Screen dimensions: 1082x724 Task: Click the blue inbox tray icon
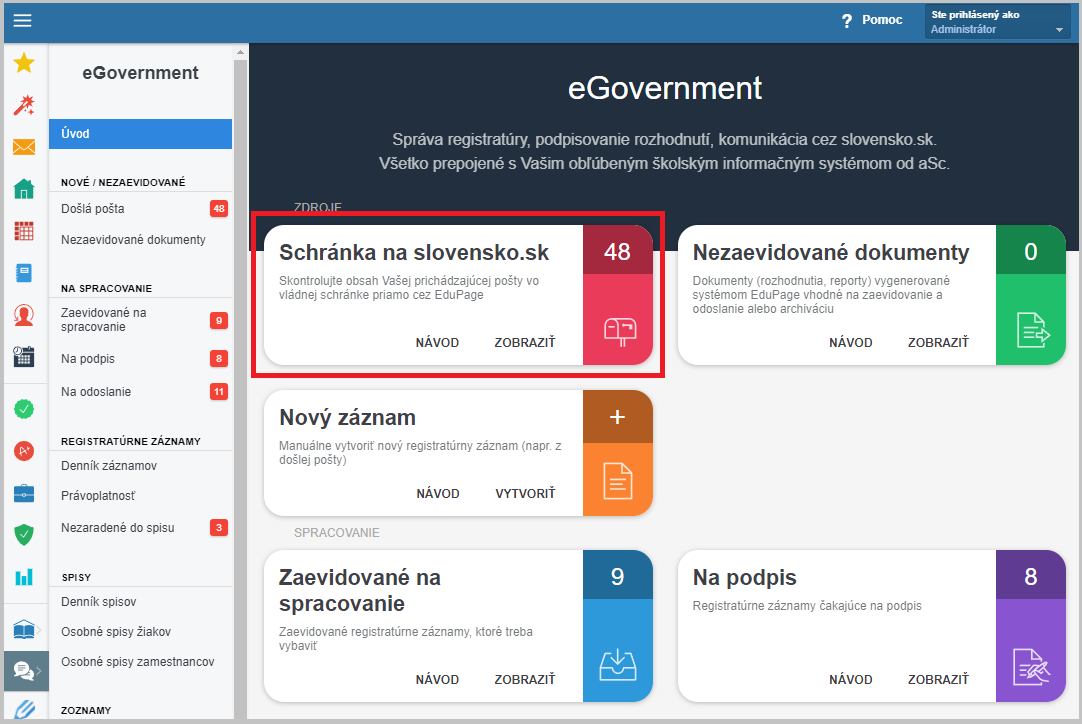point(618,665)
